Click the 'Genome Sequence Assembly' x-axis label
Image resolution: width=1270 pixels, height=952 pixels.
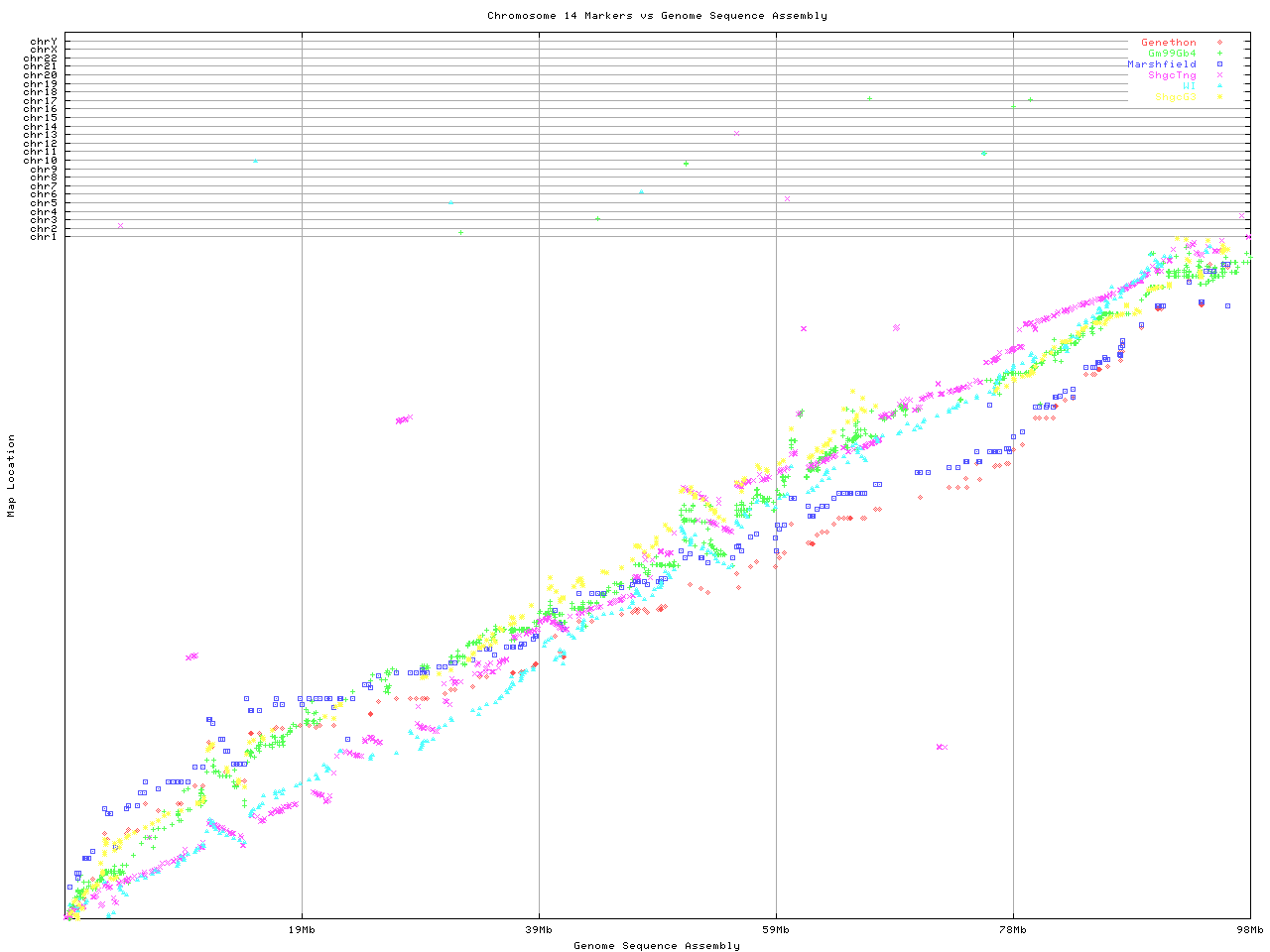pyautogui.click(x=657, y=946)
